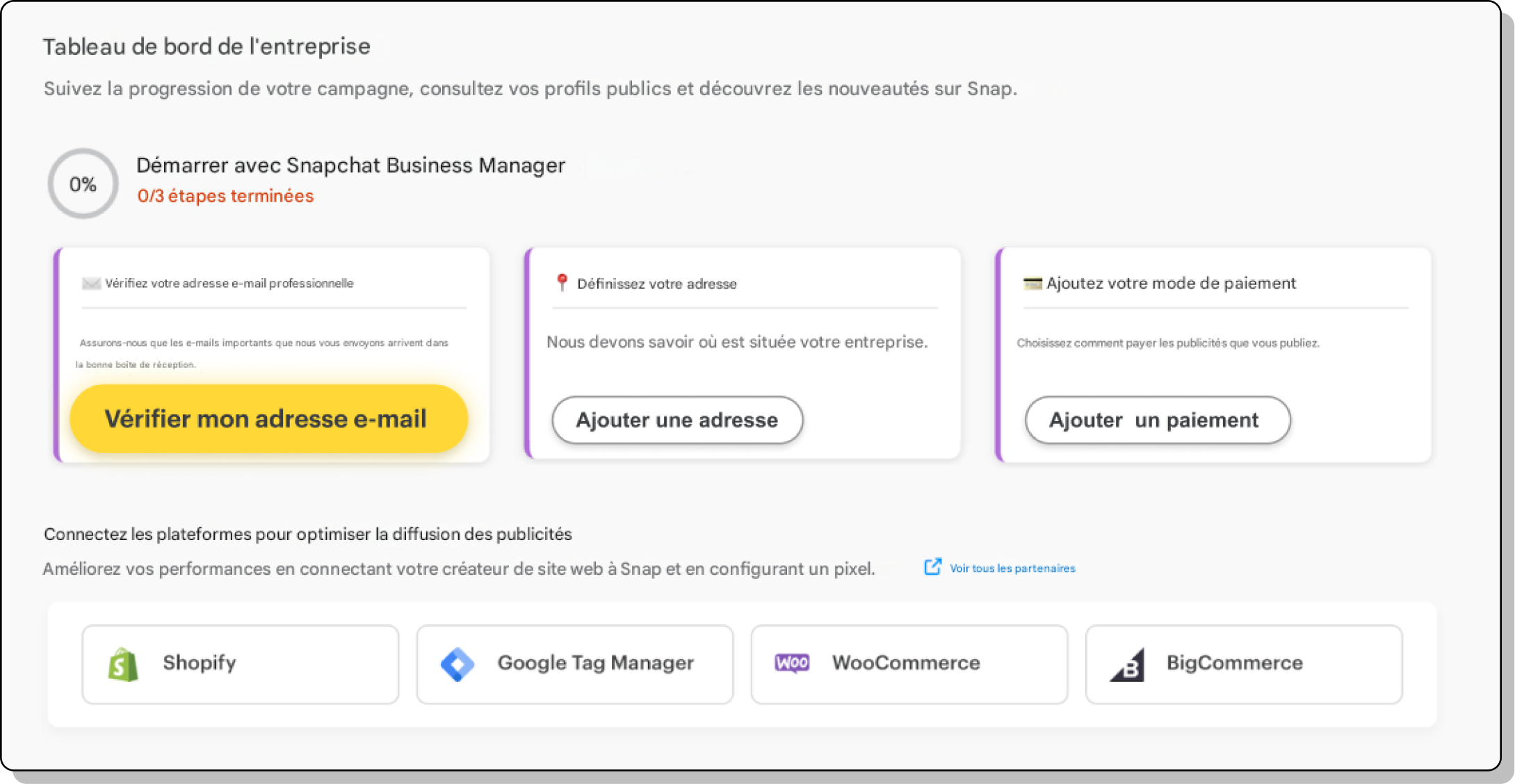Click Ajouter un paiement button
The height and width of the screenshot is (784, 1515).
(1158, 420)
